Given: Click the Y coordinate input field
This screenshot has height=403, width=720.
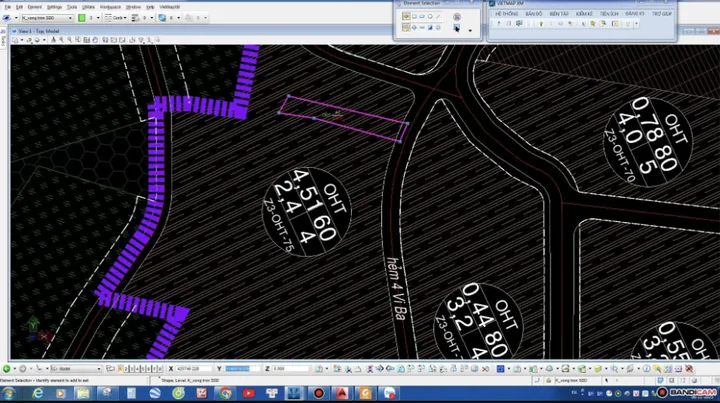Looking at the screenshot, I should [242, 369].
